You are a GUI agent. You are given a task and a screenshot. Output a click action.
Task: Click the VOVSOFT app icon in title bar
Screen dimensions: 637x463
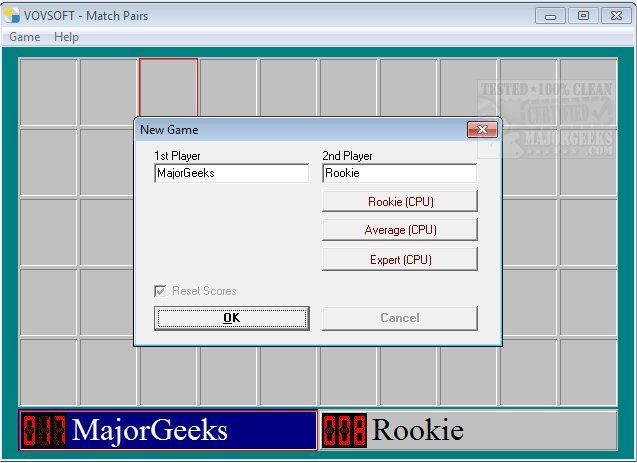click(12, 15)
